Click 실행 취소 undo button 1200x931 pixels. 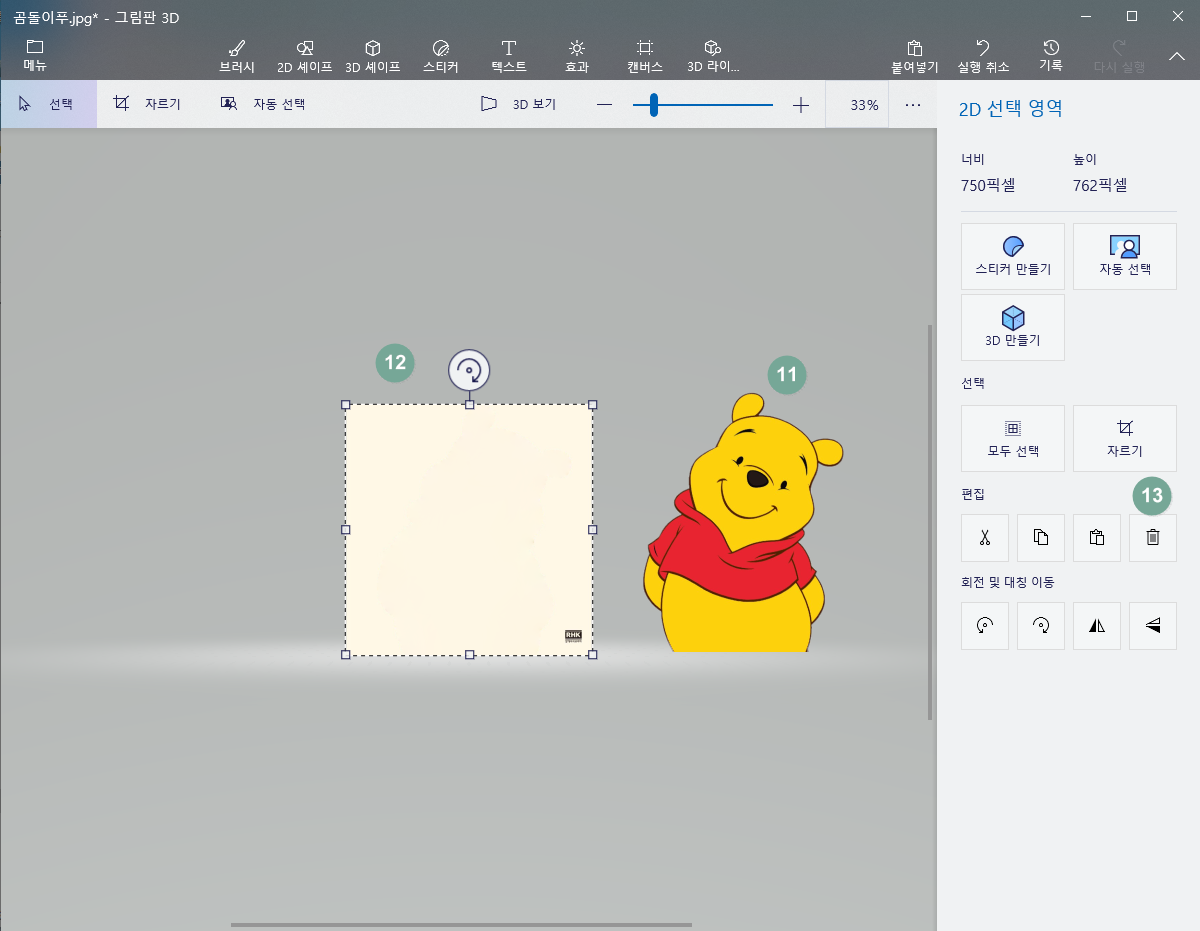(x=983, y=57)
